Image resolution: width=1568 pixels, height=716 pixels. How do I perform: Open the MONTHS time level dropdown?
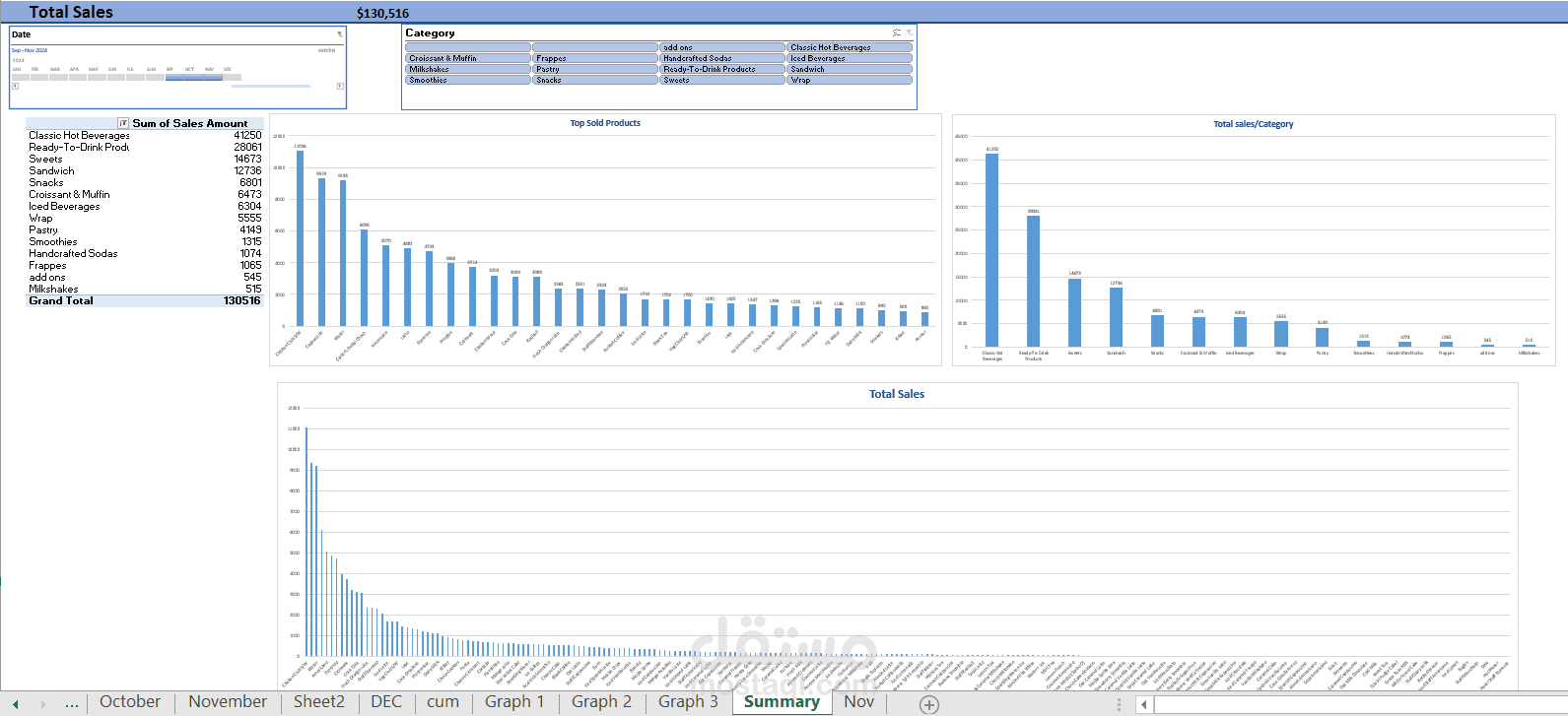click(x=326, y=50)
